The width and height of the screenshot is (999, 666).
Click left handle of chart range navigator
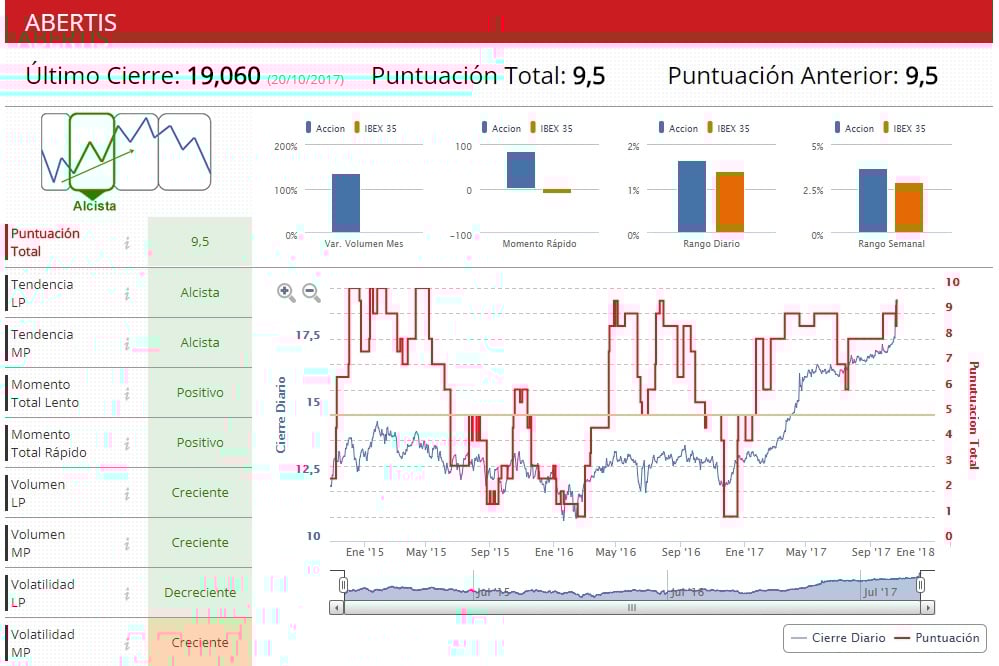point(343,584)
